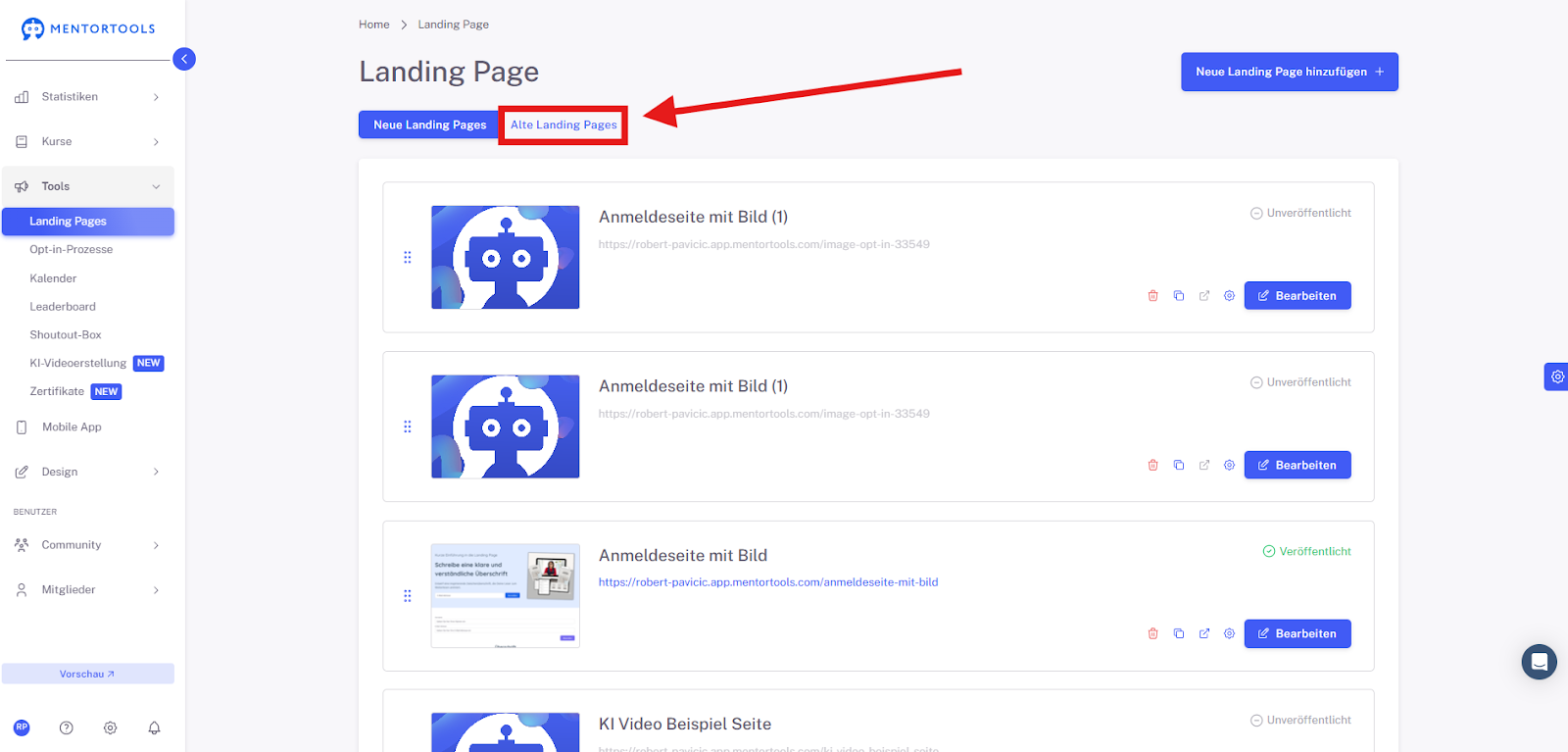Click the Vorschau button
Screen dimensions: 1568x752
88,674
